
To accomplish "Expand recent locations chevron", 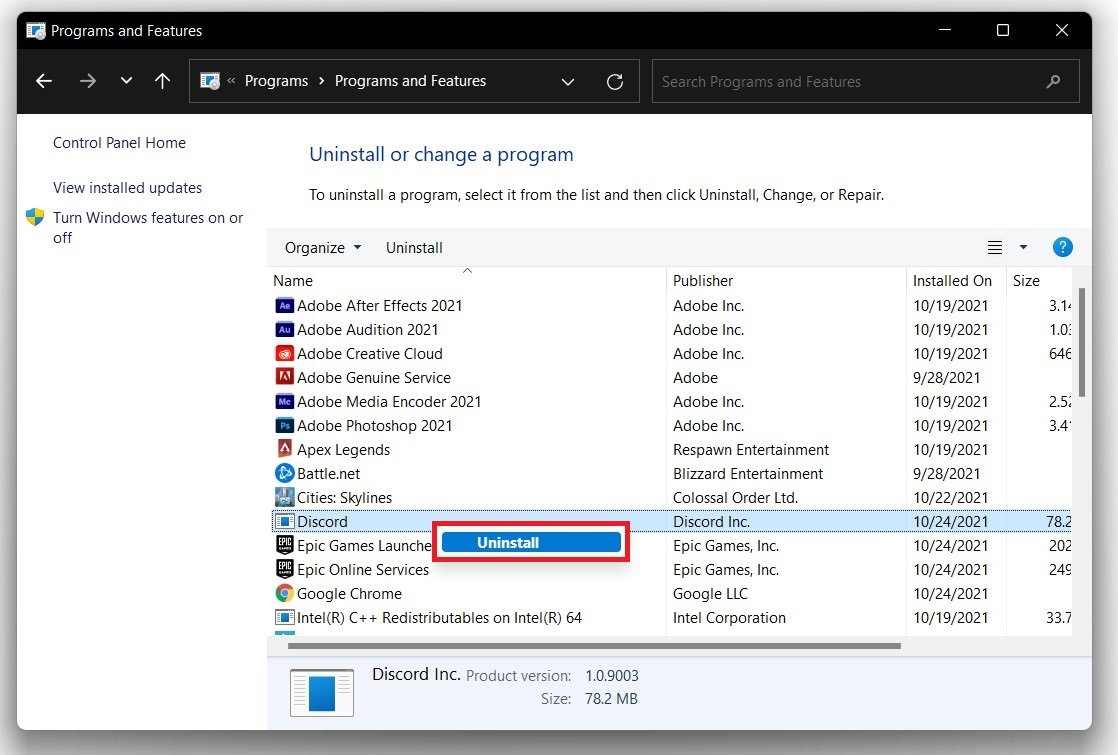I will 126,82.
